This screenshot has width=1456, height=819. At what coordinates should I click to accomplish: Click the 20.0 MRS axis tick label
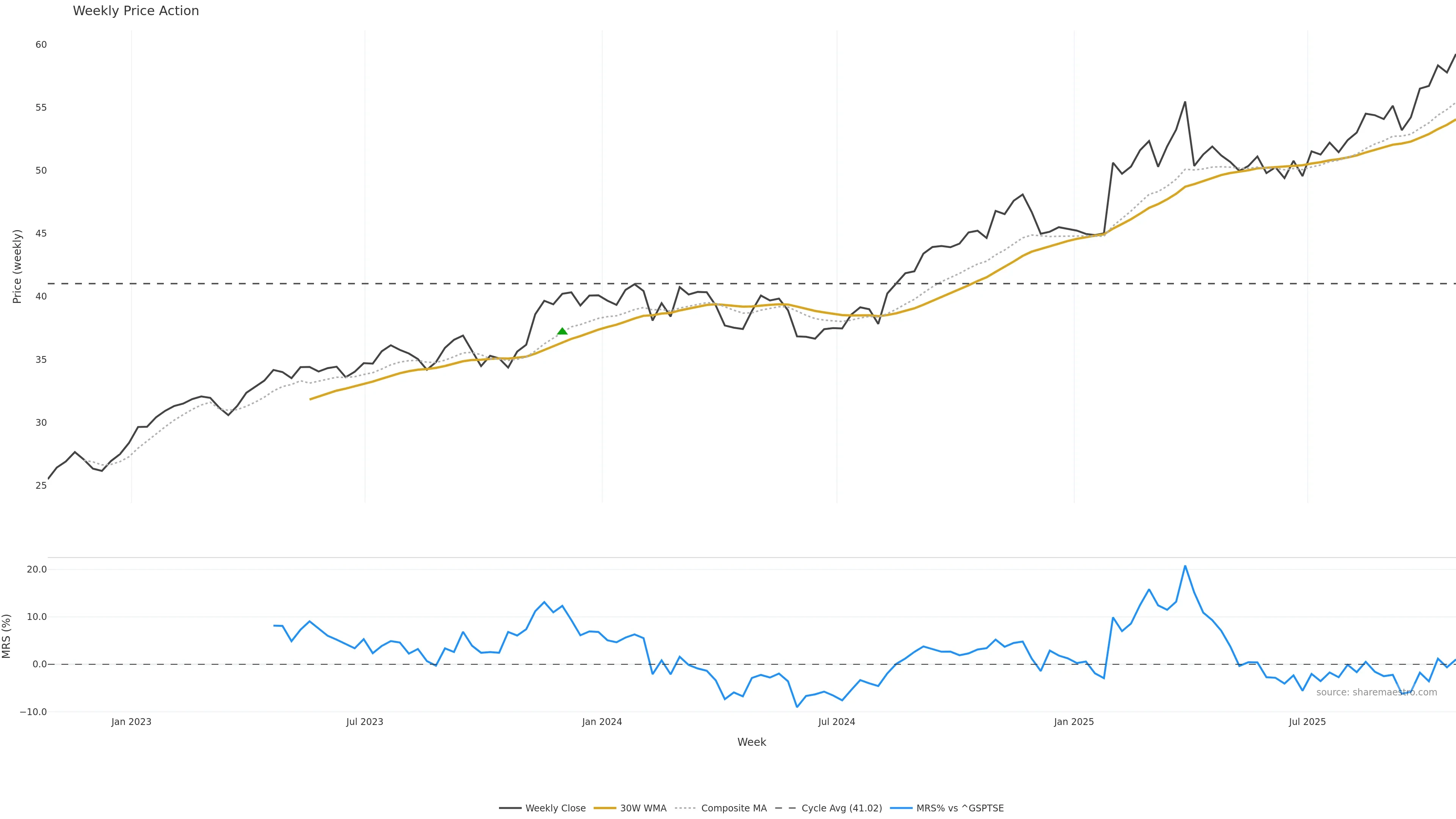pyautogui.click(x=37, y=569)
